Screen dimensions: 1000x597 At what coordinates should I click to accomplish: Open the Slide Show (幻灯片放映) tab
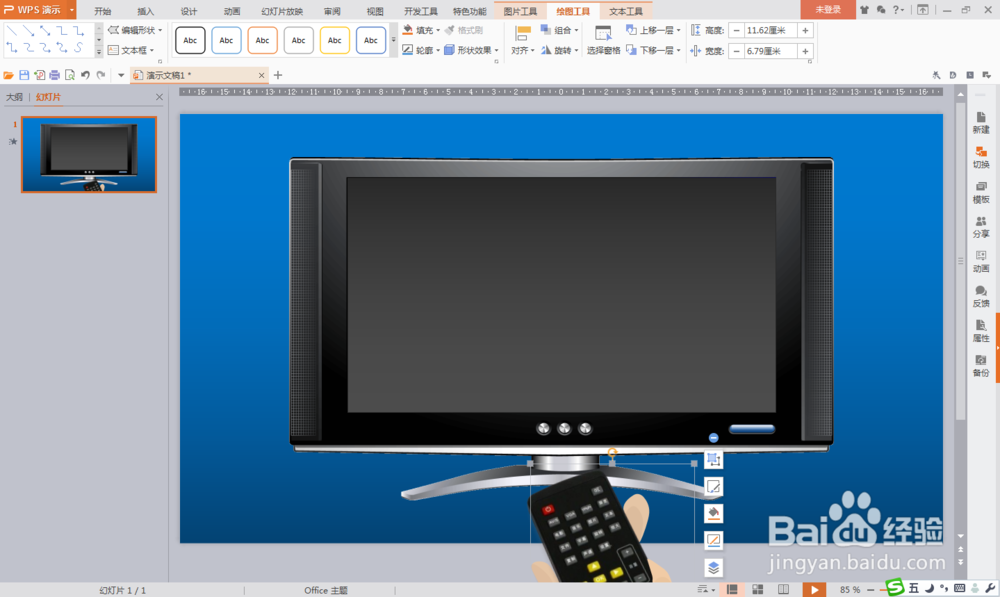pos(282,11)
